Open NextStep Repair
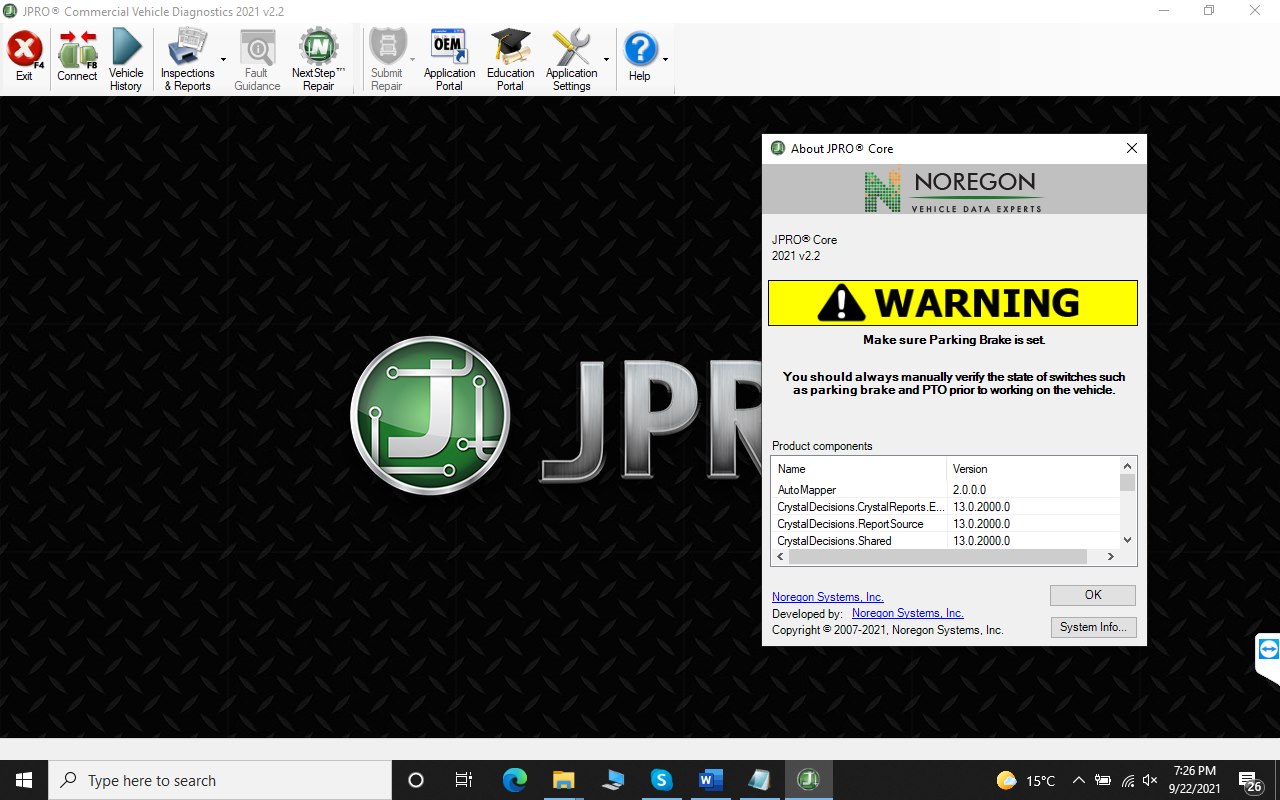 pos(316,55)
